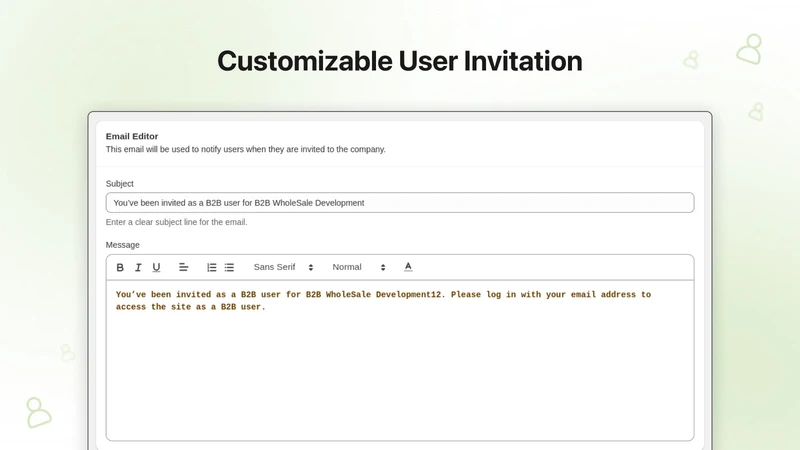Click the 'Subject' field label
Image resolution: width=800 pixels, height=450 pixels.
point(119,184)
